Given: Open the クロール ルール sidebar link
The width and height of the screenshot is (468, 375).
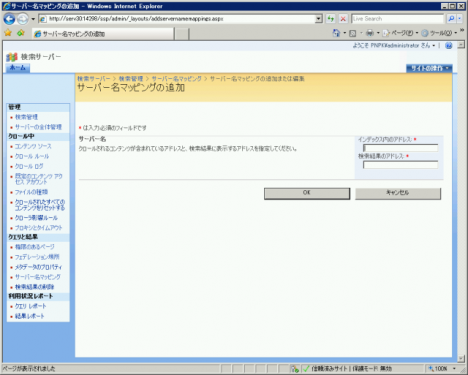Looking at the screenshot, I should [x=32, y=156].
